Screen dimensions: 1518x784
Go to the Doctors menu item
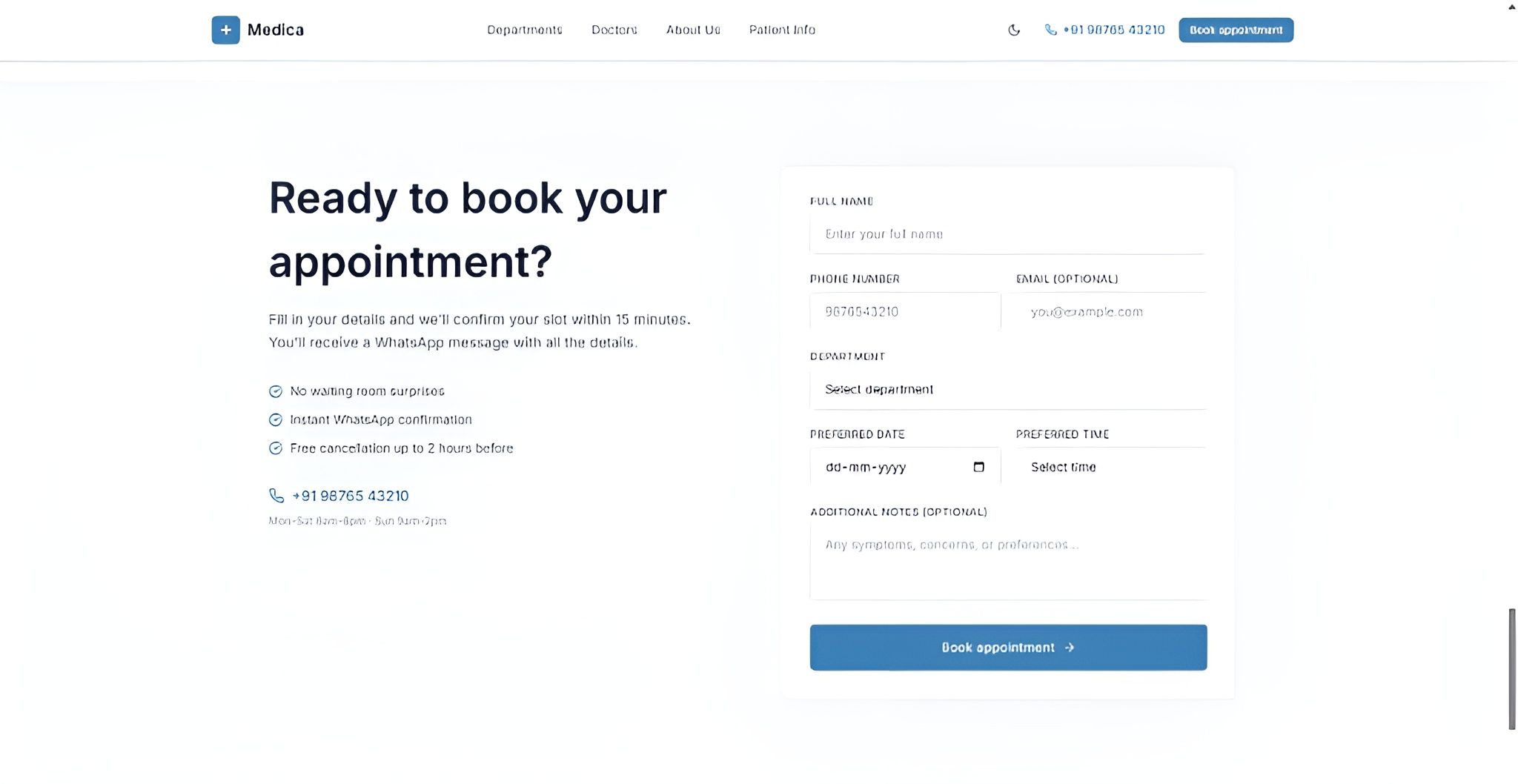click(x=614, y=30)
